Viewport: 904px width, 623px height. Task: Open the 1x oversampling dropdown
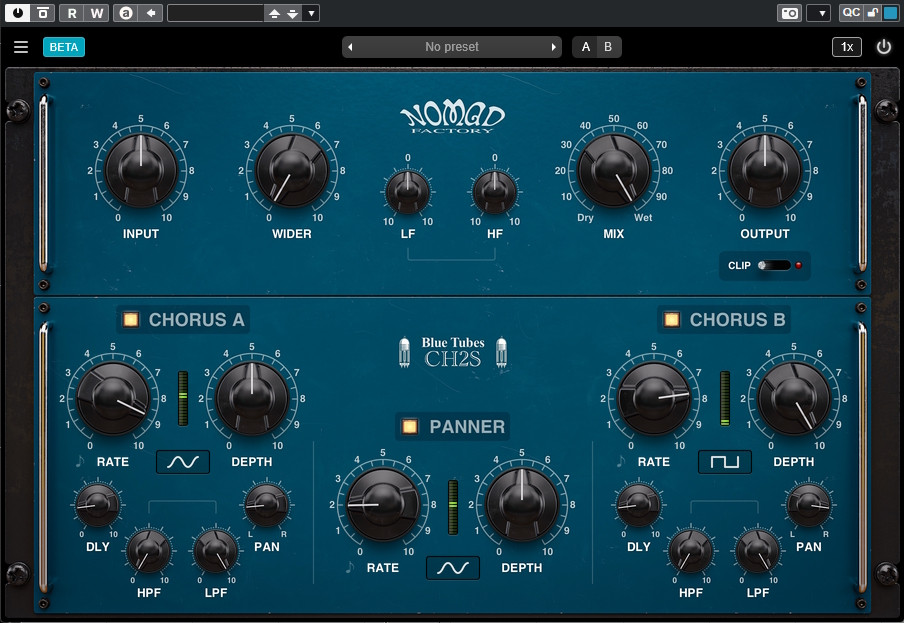point(846,47)
